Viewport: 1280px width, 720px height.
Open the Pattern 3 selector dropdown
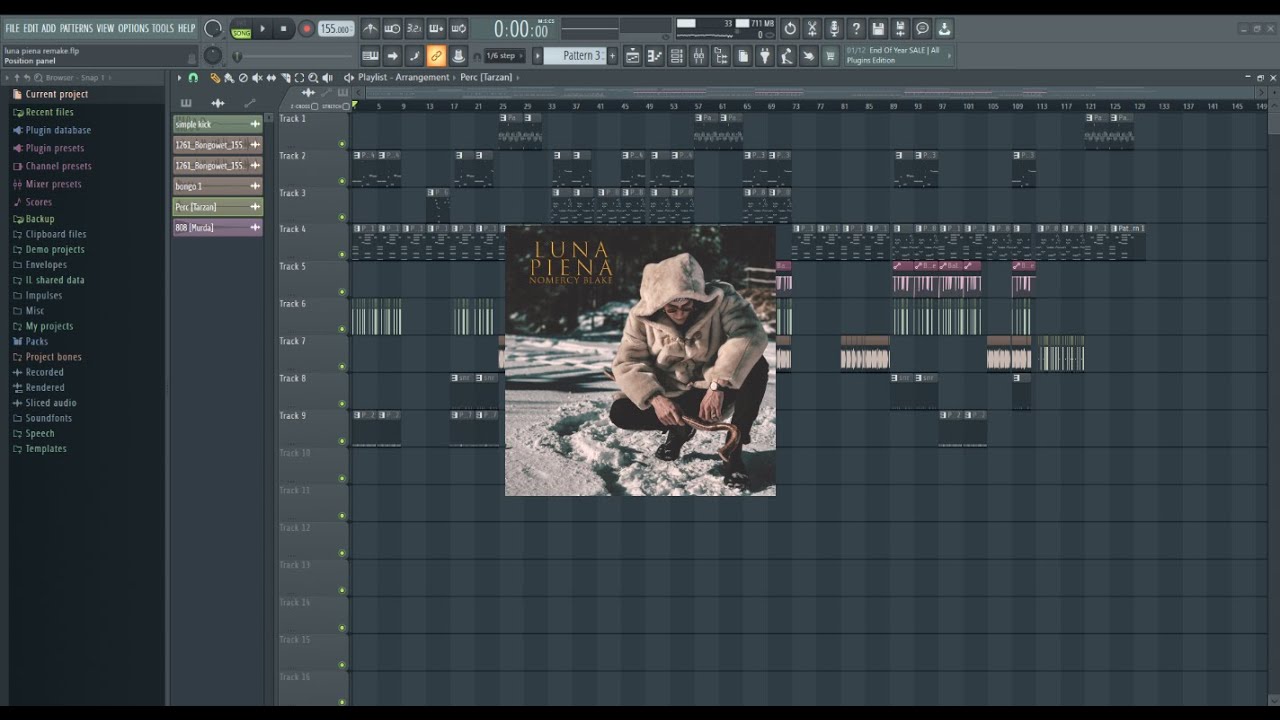574,56
